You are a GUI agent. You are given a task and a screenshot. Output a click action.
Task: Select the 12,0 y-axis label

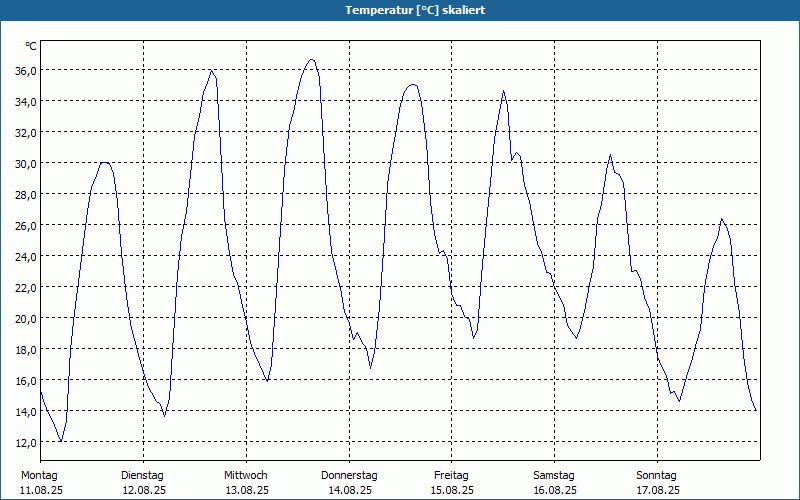[x=26, y=443]
